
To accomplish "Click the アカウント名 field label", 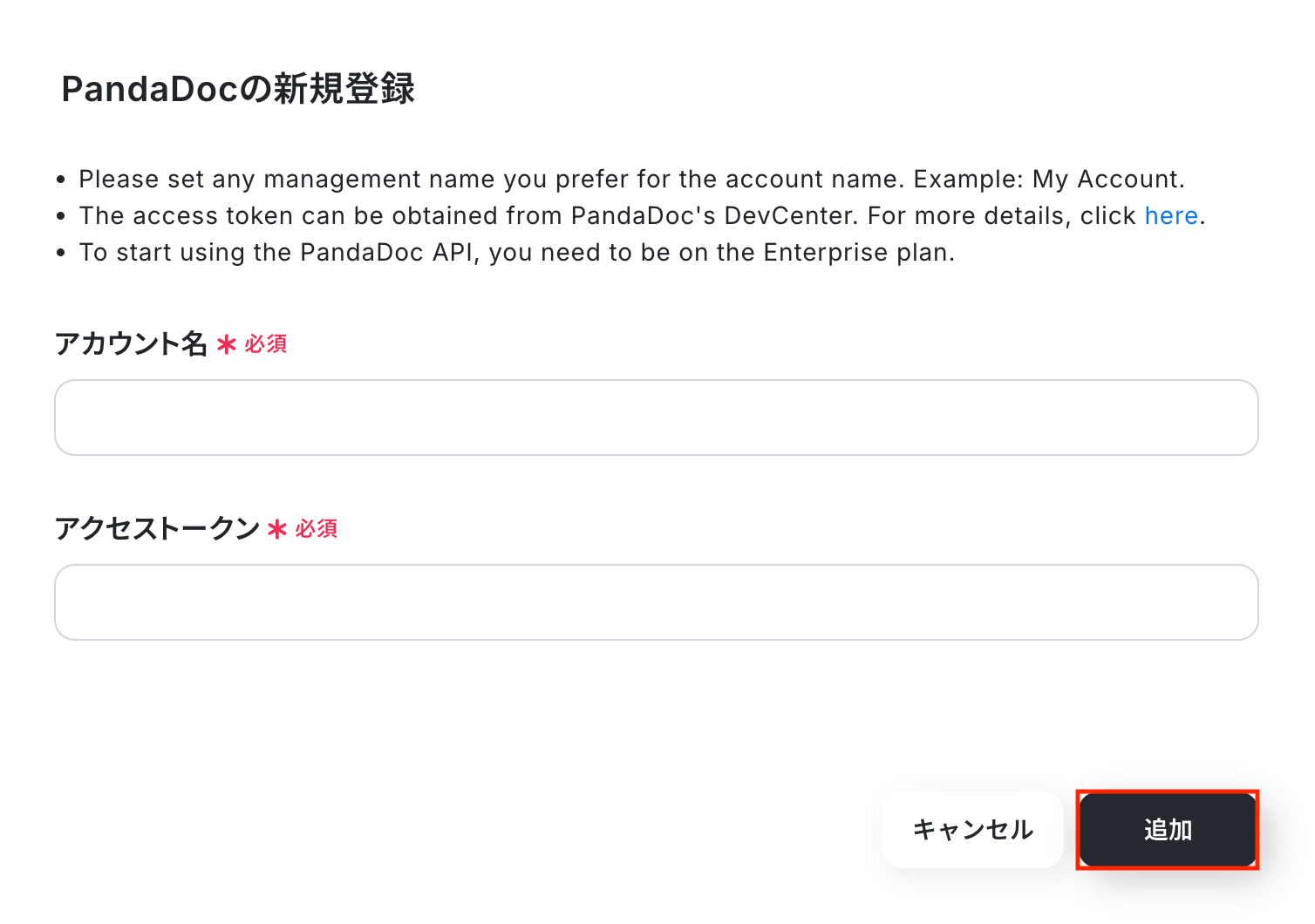I will tap(131, 343).
